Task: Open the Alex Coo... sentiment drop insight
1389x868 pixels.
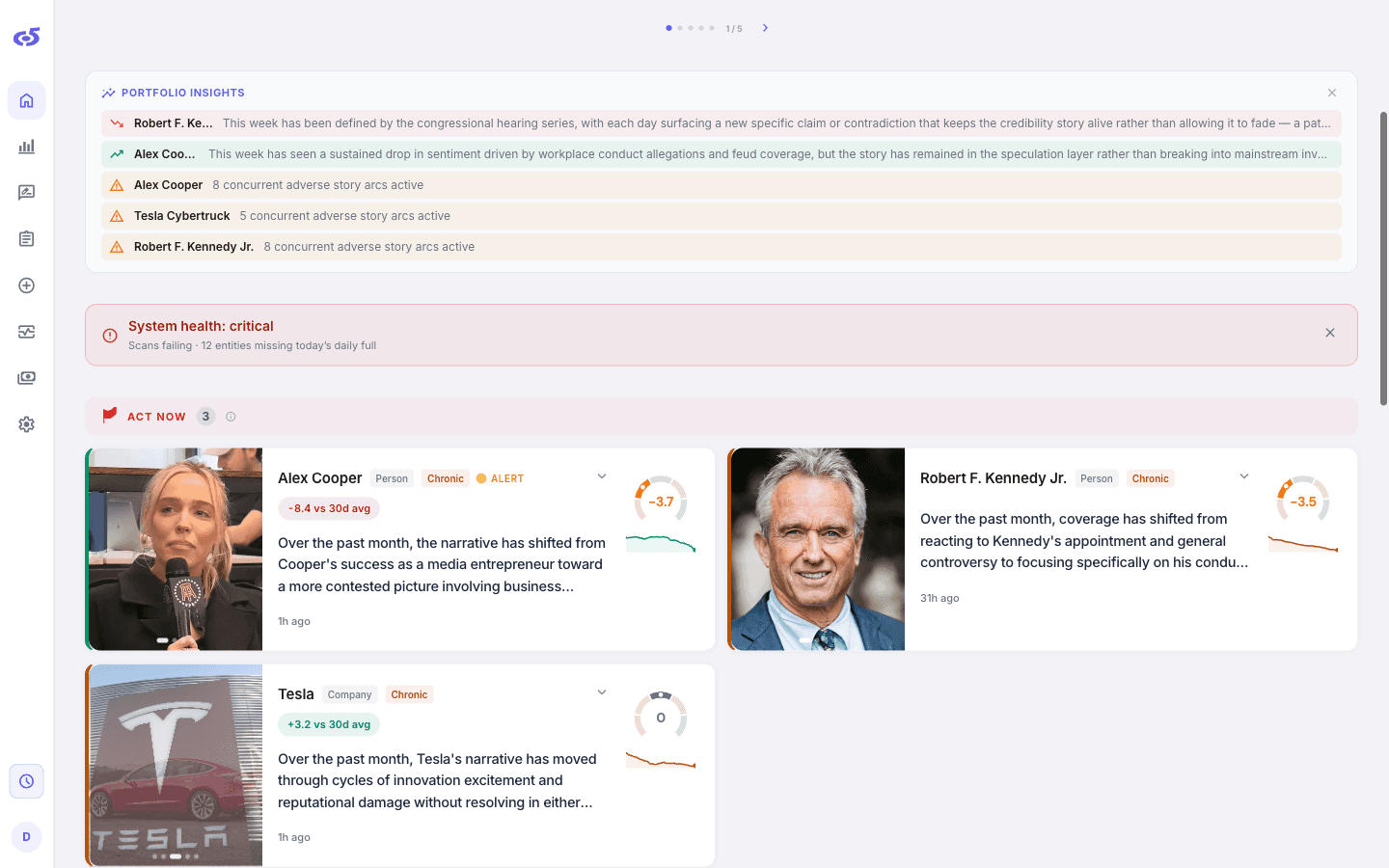Action: point(722,154)
